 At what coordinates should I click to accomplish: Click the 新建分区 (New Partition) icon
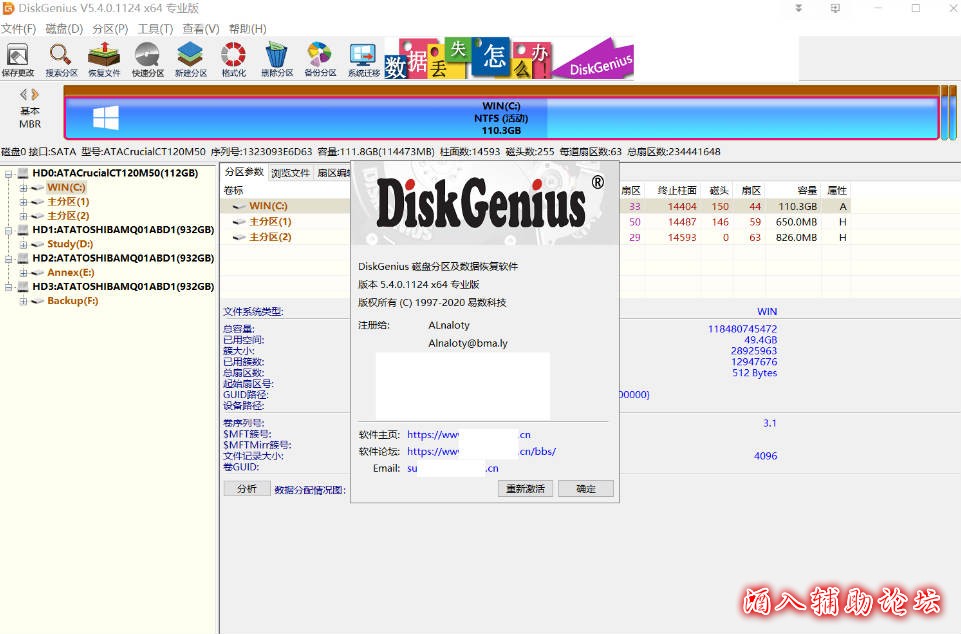point(191,59)
